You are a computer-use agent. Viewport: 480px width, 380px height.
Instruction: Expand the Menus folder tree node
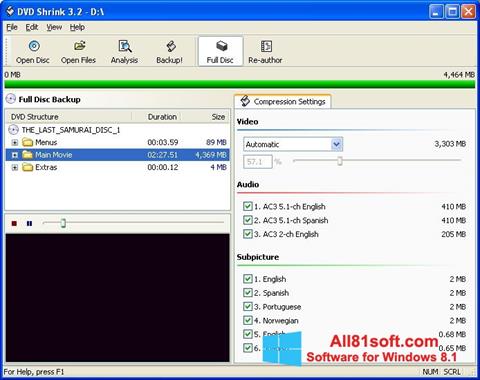pos(15,142)
